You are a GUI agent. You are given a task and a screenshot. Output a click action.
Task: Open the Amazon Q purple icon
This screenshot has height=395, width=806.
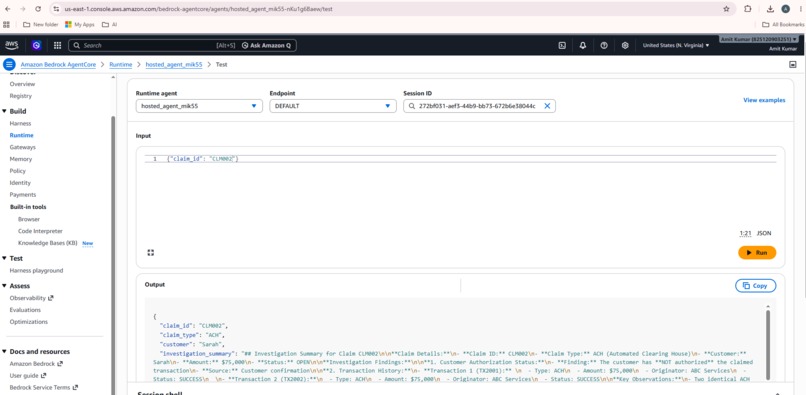(x=36, y=45)
